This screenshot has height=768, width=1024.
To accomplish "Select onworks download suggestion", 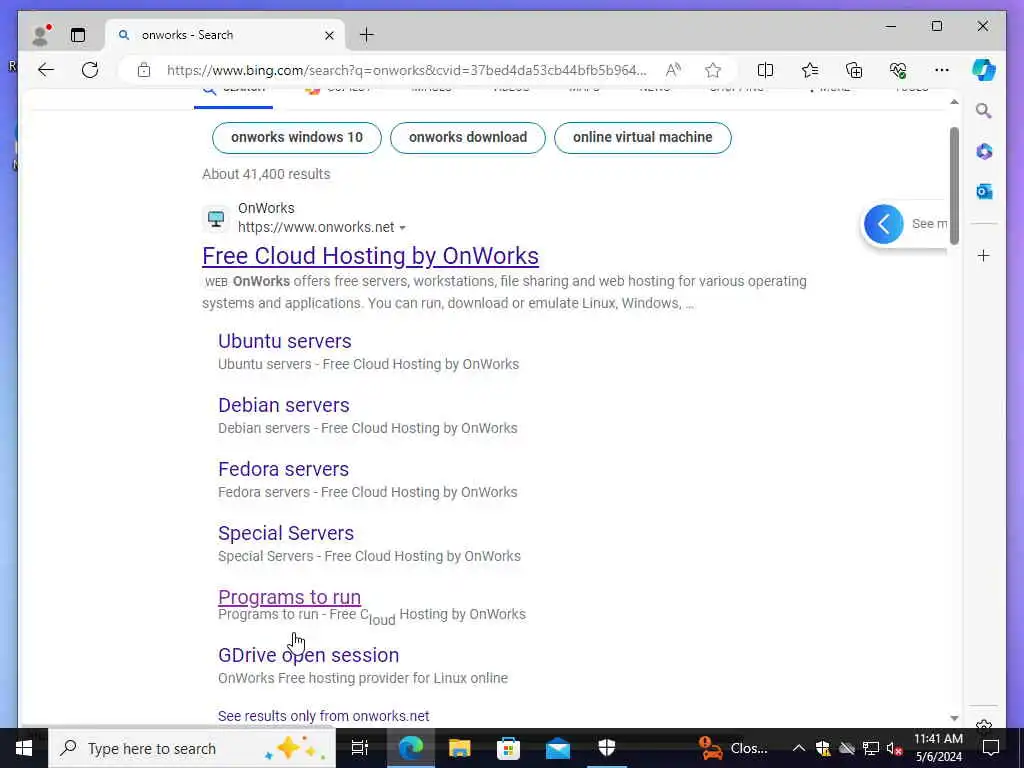I will point(468,138).
